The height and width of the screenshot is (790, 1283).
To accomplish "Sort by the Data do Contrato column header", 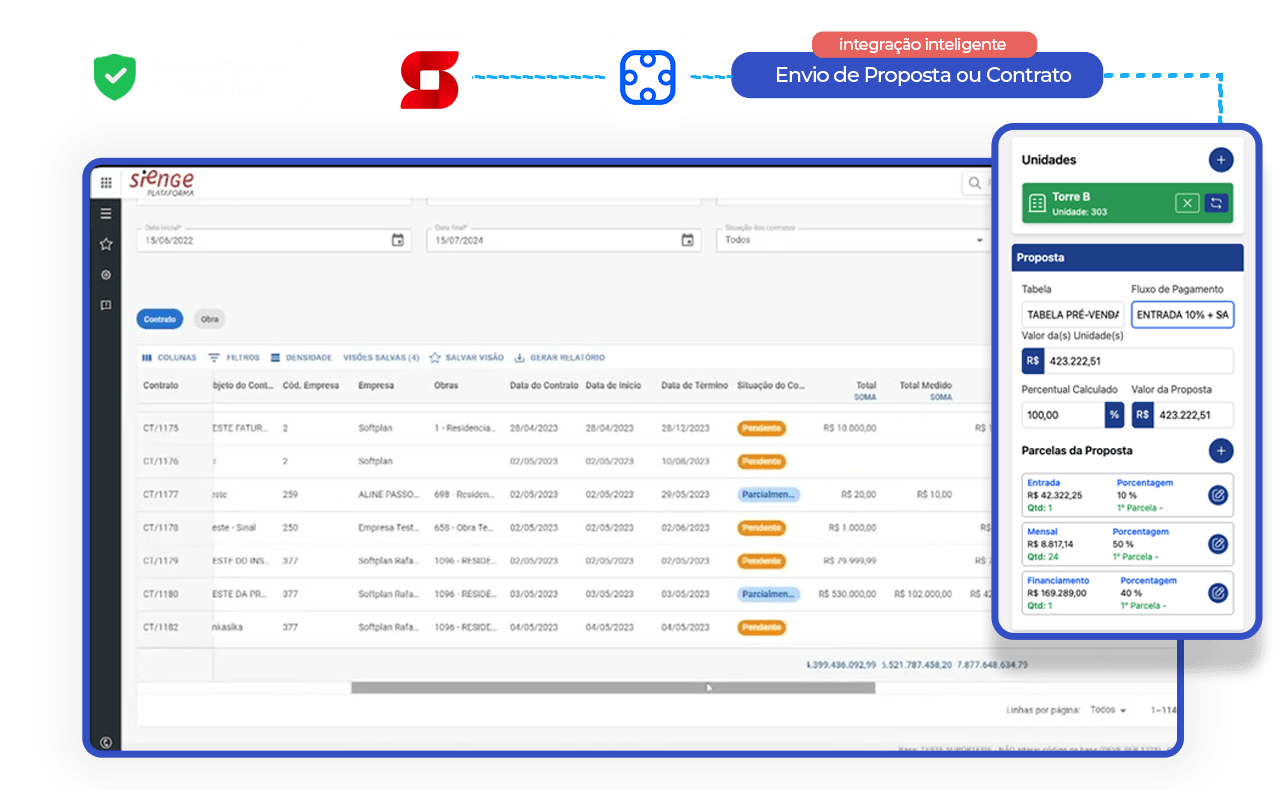I will pyautogui.click(x=544, y=385).
